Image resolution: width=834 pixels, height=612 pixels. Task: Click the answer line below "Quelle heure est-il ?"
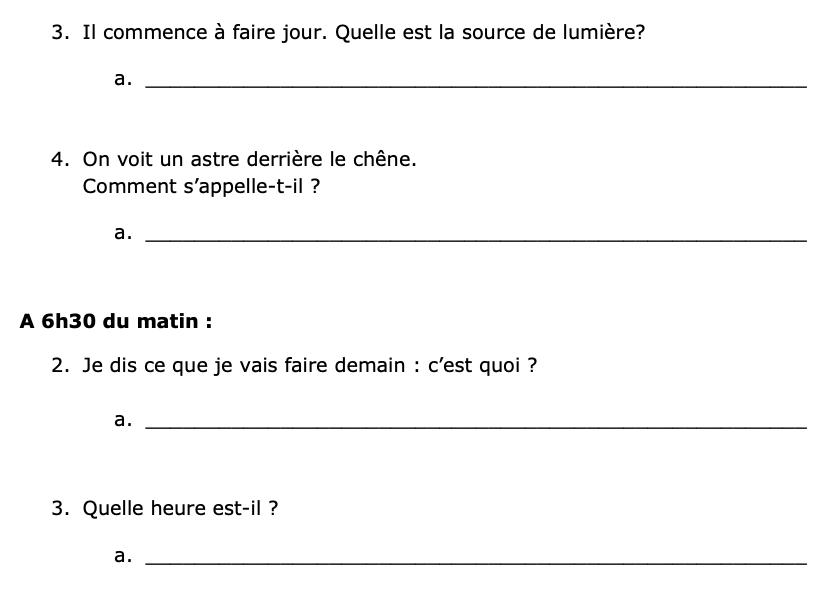tap(475, 563)
